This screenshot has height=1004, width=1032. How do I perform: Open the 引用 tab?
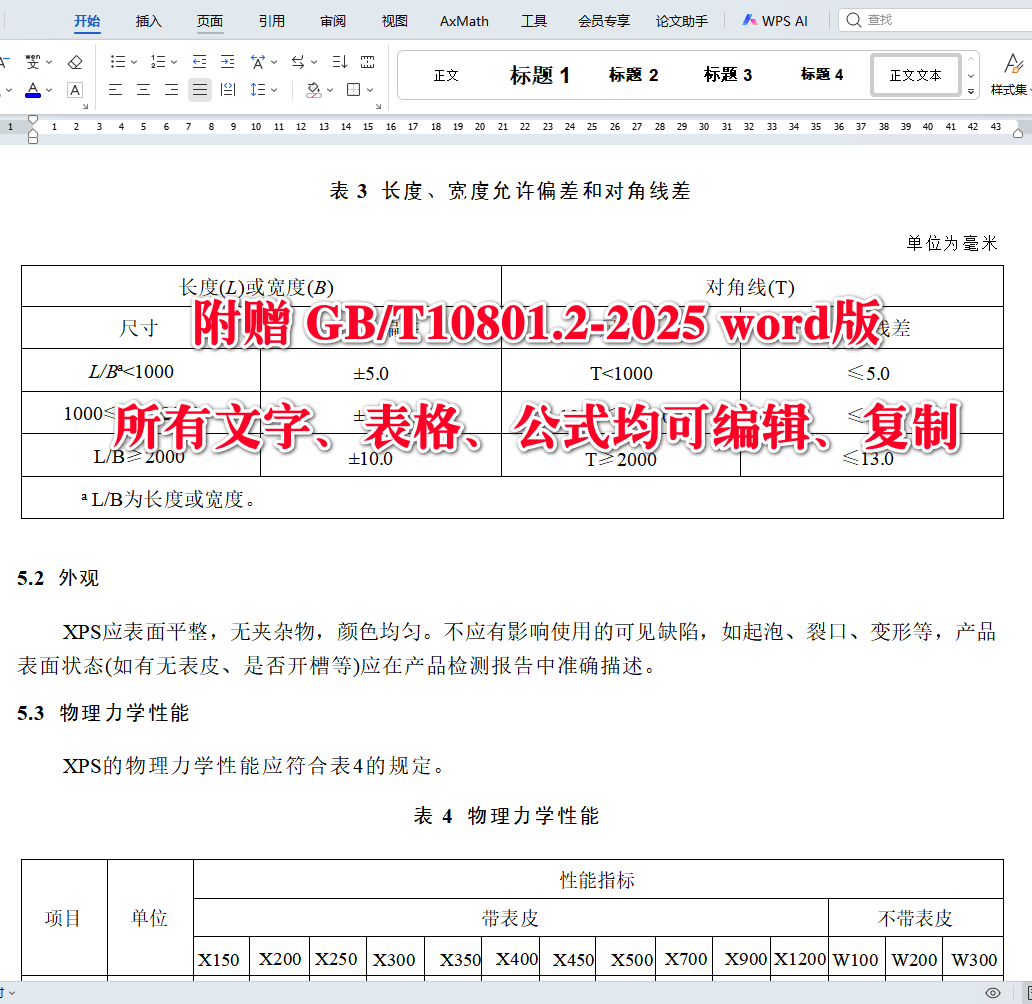click(x=271, y=21)
